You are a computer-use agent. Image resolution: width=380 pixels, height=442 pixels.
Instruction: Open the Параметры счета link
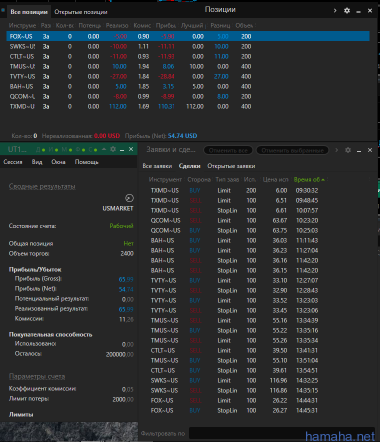[x=37, y=376]
